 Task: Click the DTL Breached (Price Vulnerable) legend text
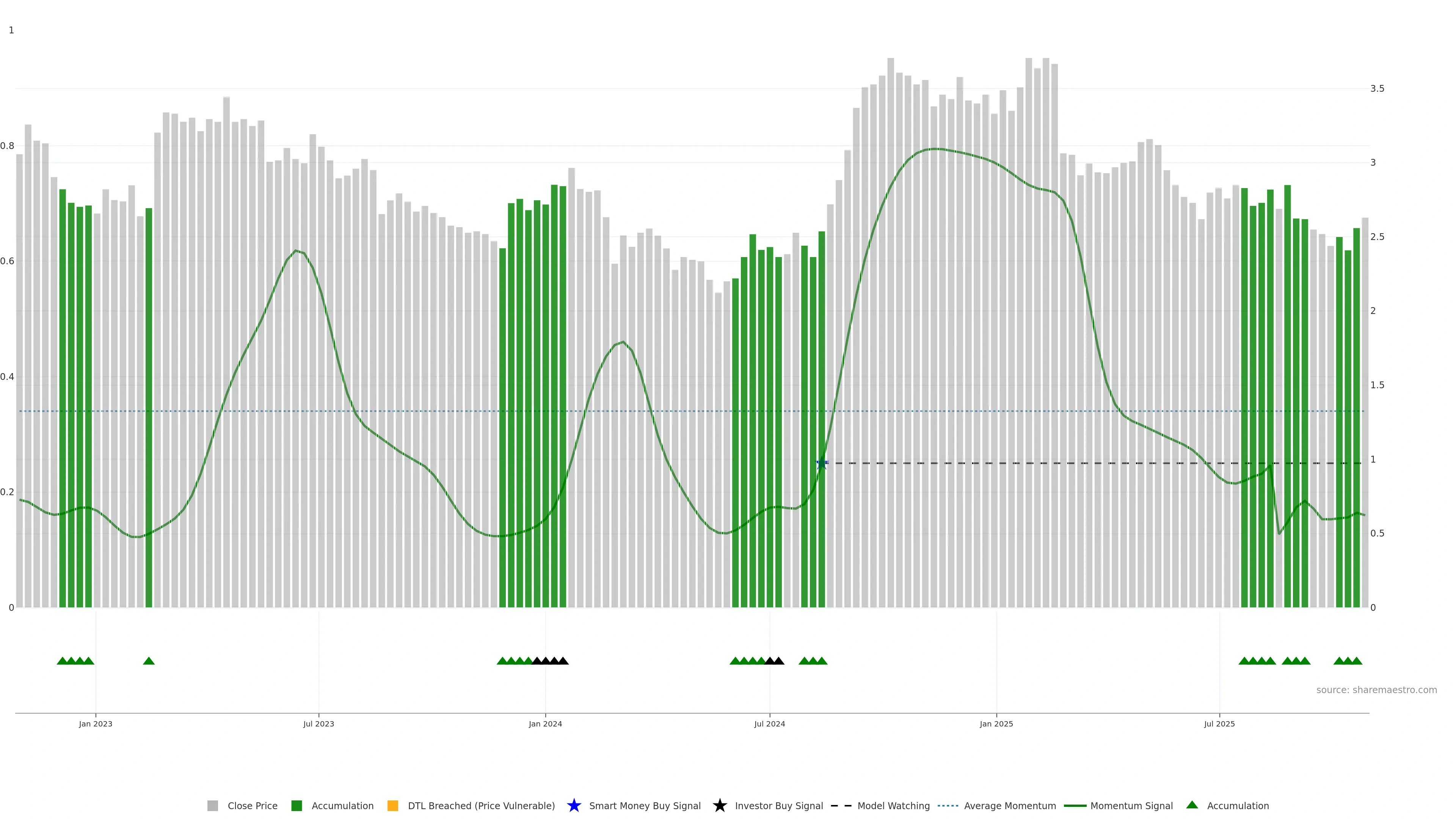(x=481, y=805)
